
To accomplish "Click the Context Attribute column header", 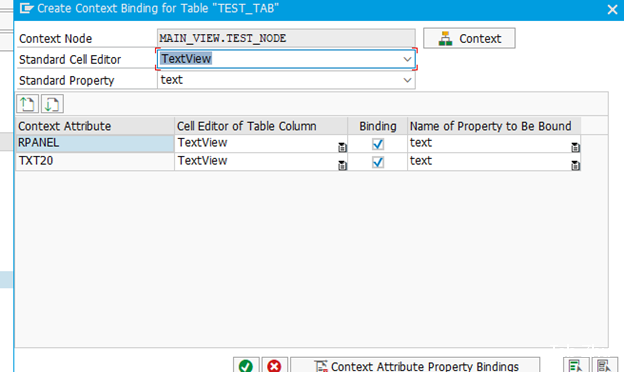I will (x=95, y=126).
